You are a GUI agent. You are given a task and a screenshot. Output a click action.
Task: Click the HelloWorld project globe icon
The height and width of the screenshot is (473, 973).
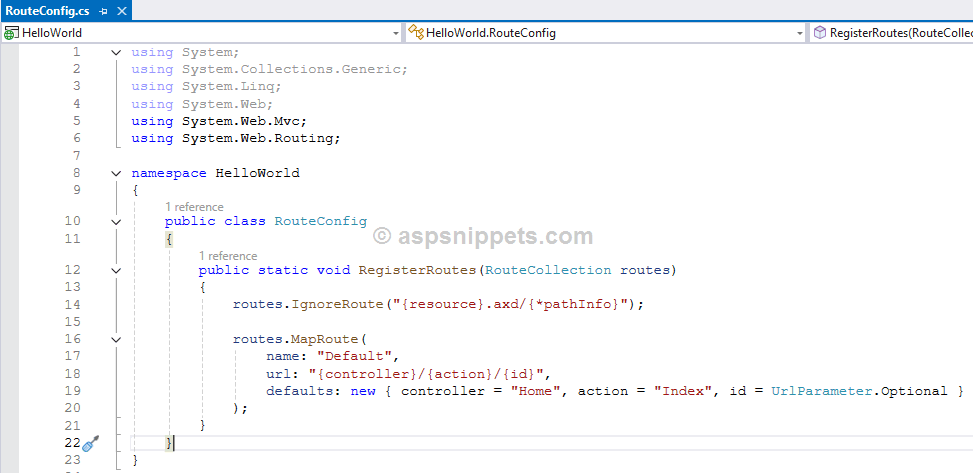[11, 33]
